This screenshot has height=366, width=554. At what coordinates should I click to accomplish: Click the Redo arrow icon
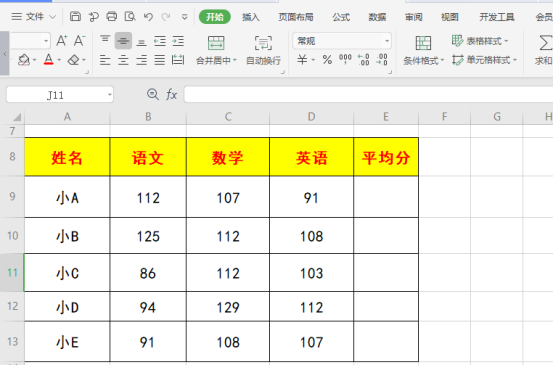tap(166, 17)
